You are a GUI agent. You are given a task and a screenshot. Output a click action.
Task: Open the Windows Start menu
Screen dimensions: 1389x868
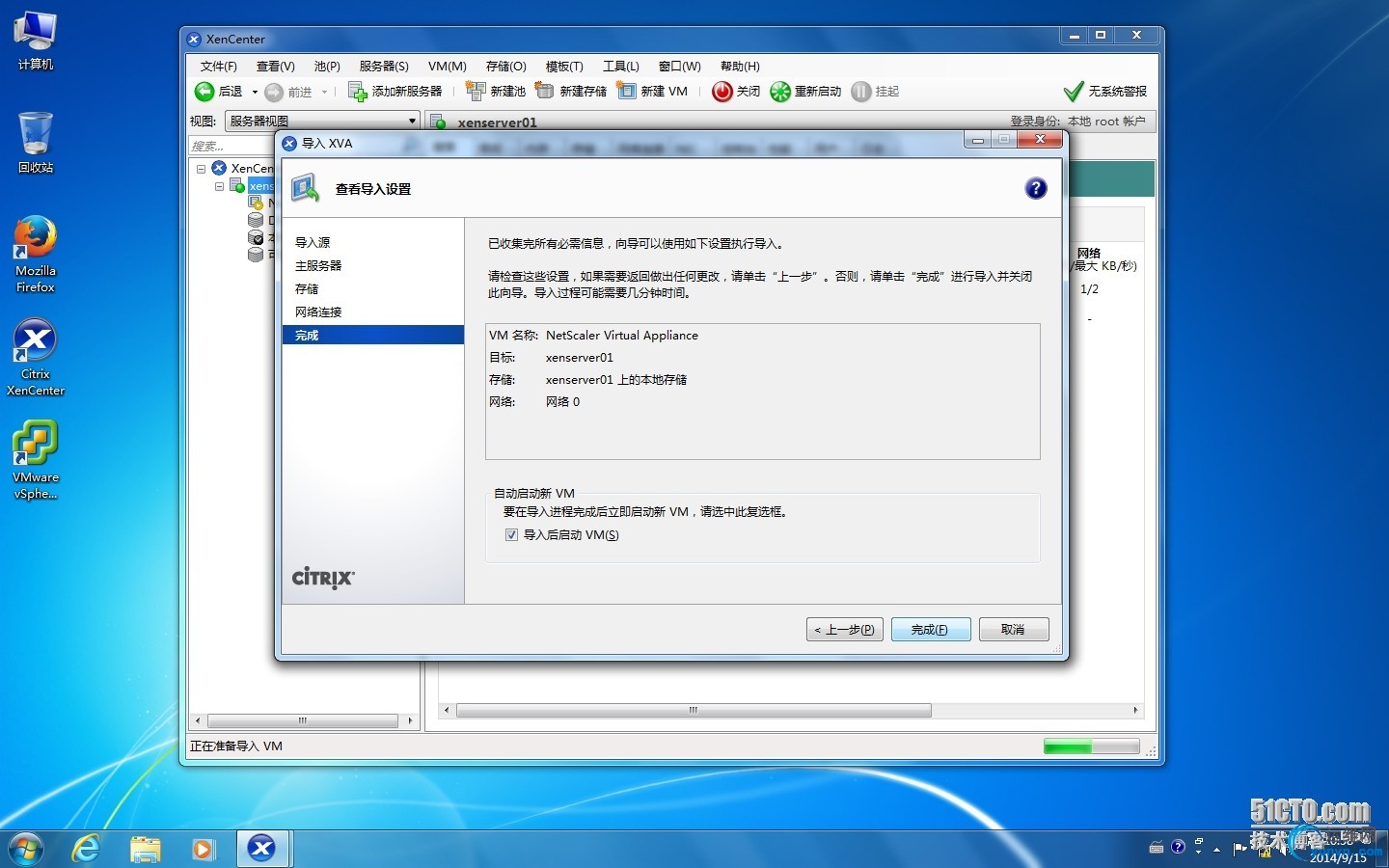pyautogui.click(x=26, y=849)
